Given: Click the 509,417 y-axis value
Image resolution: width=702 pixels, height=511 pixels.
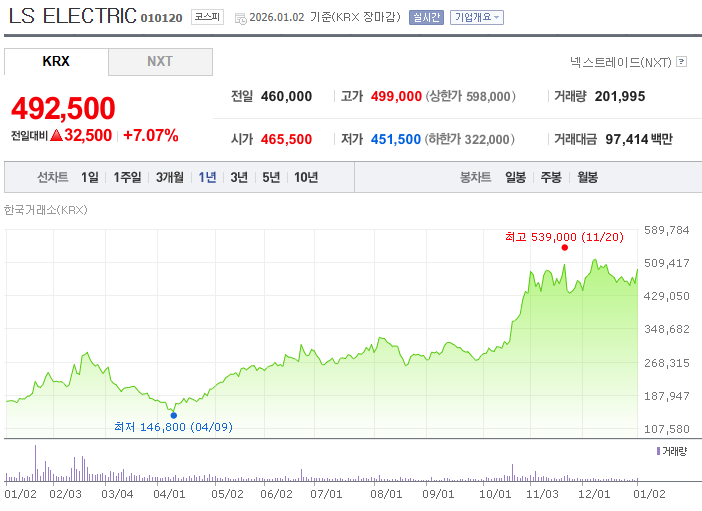Looking at the screenshot, I should (667, 263).
